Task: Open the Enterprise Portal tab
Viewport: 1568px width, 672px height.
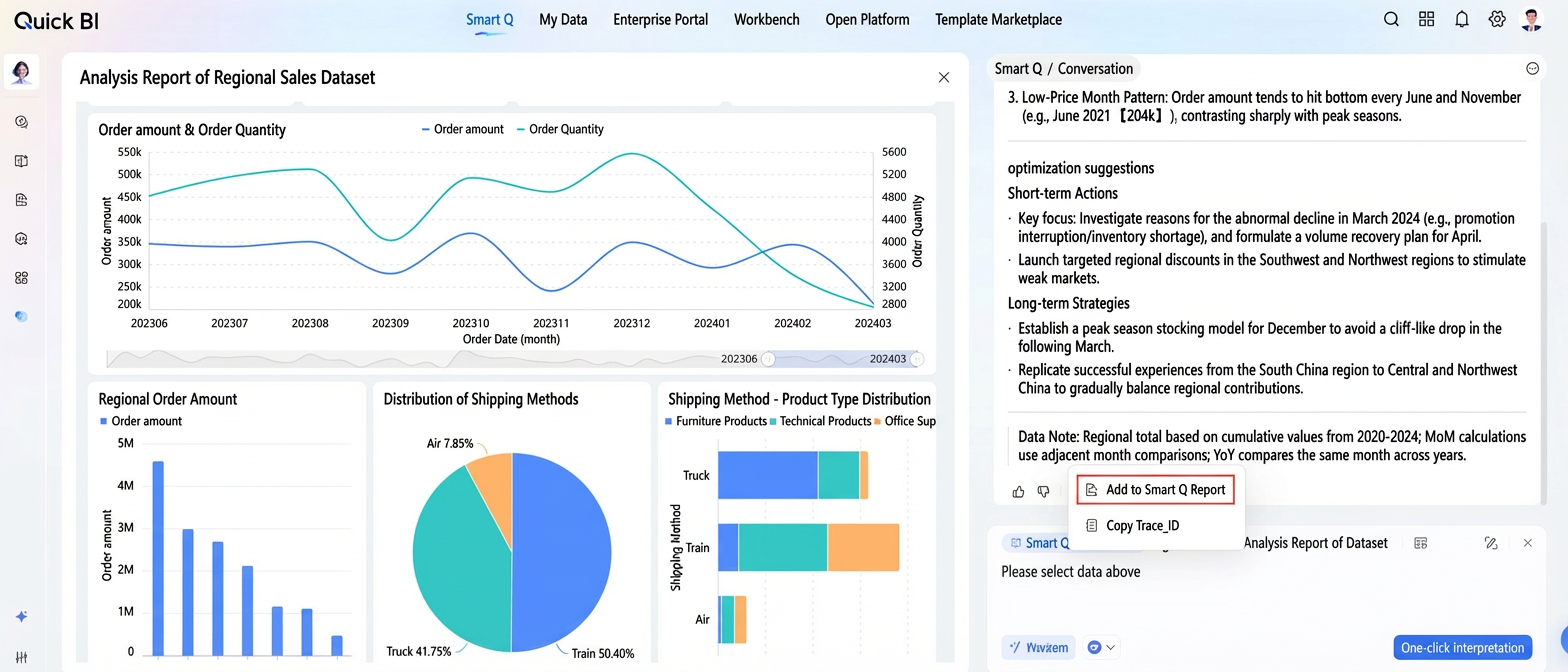Action: click(x=660, y=19)
